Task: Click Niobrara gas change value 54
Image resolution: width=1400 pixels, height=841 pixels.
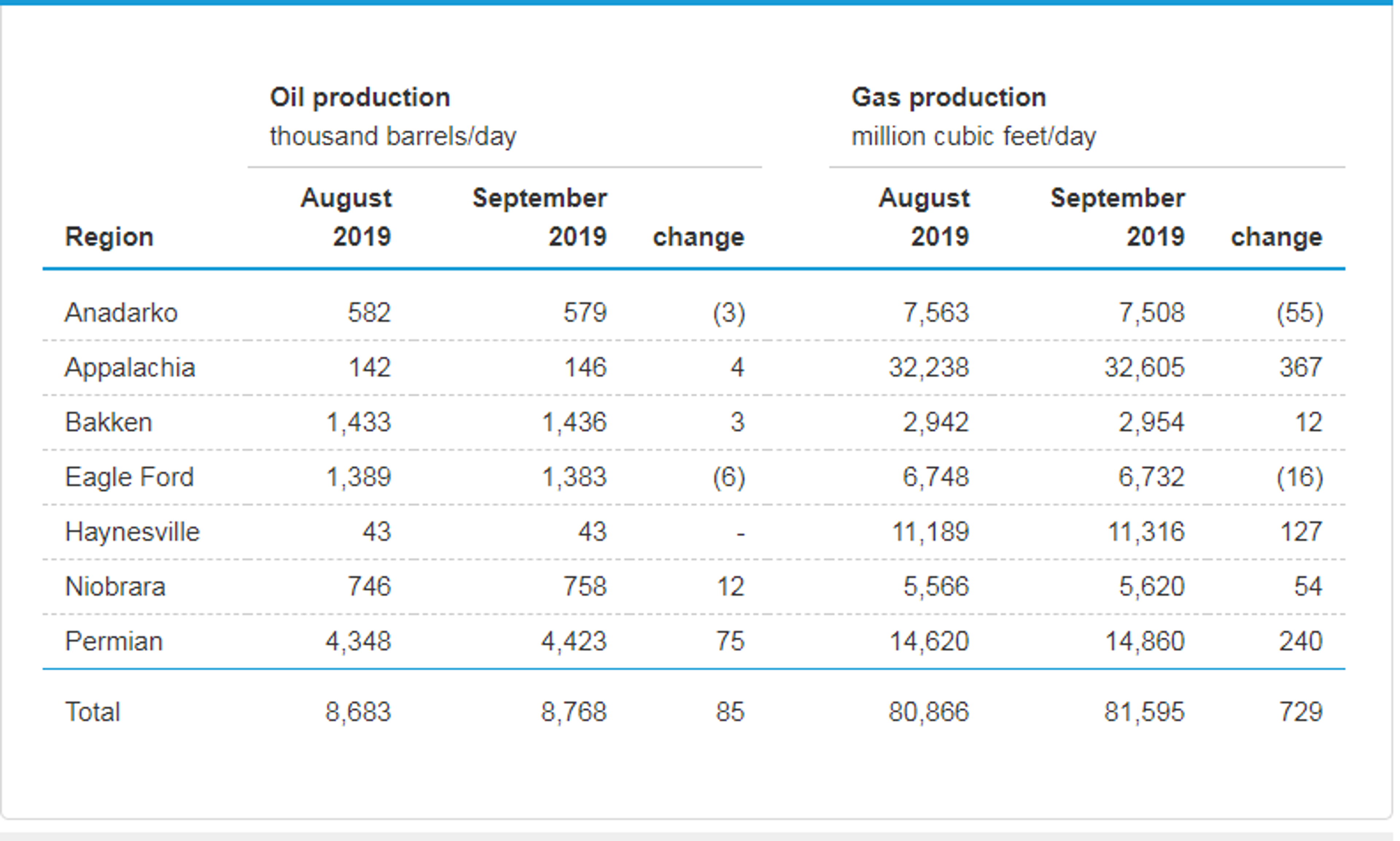Action: coord(1308,587)
